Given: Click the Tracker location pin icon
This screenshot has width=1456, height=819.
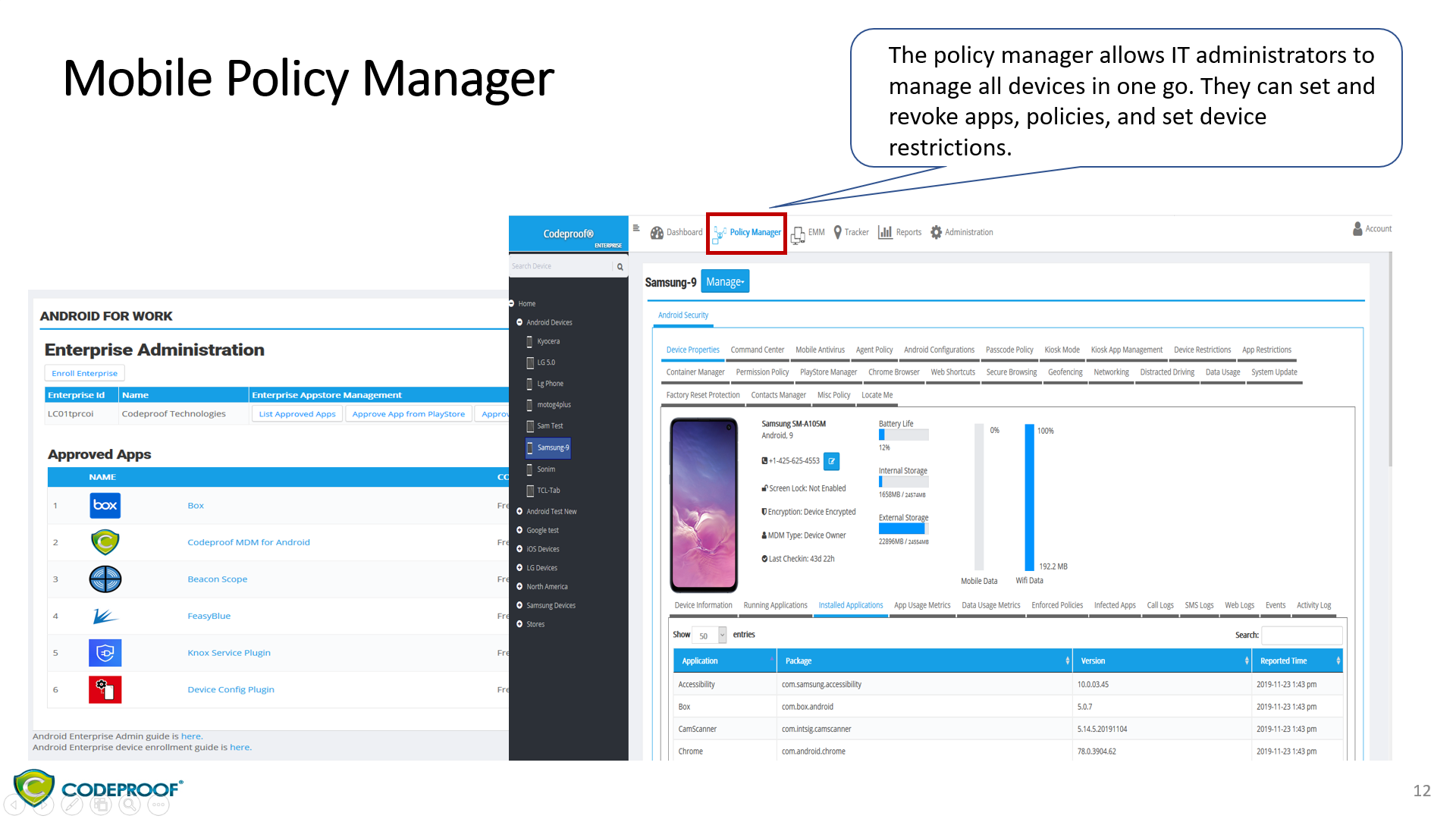Looking at the screenshot, I should pyautogui.click(x=837, y=232).
